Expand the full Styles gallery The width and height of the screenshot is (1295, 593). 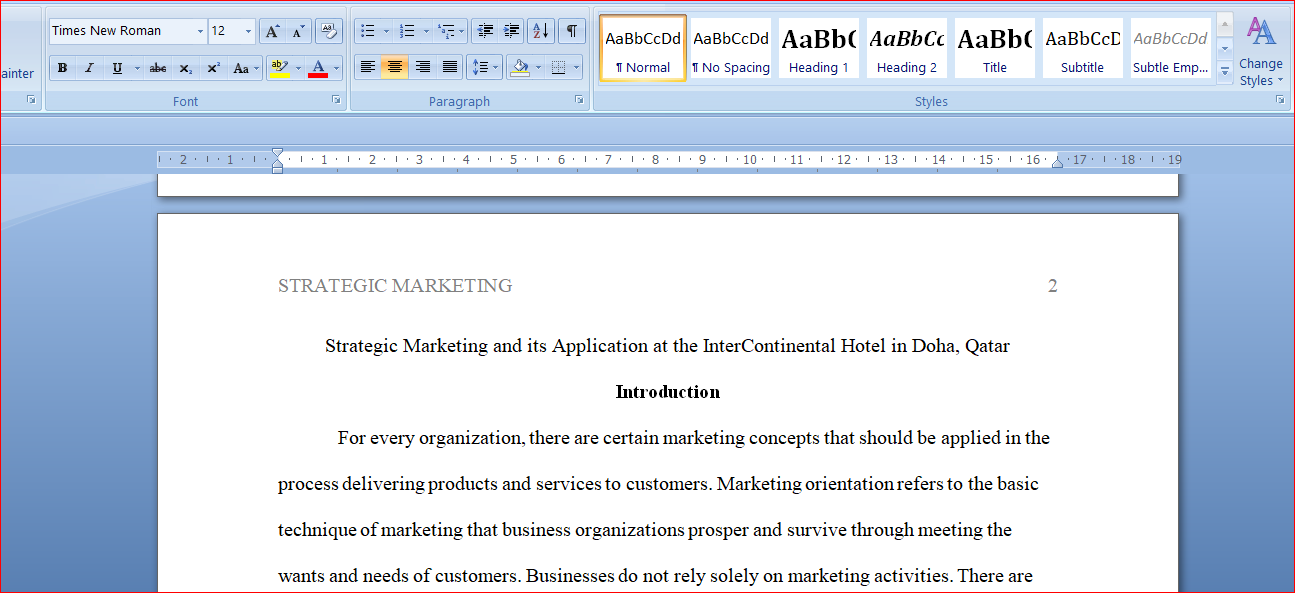click(x=1225, y=71)
